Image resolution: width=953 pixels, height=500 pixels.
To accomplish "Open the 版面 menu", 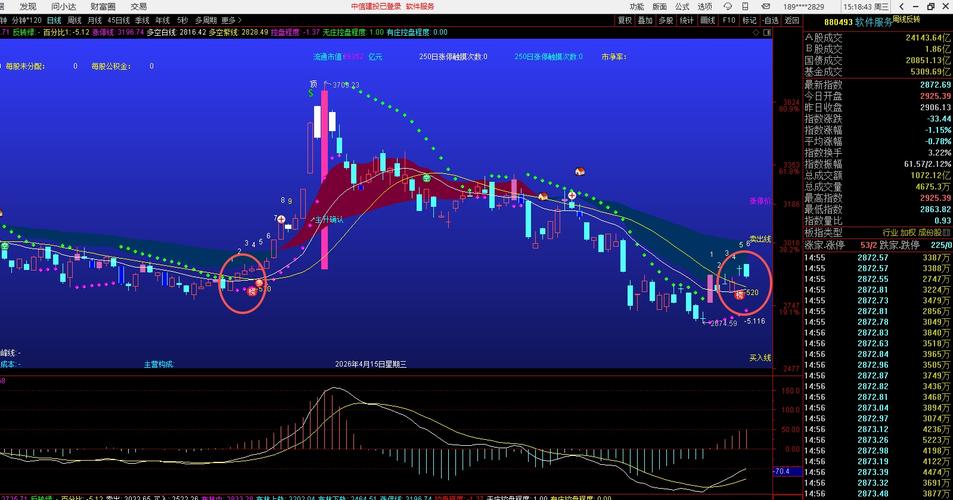I will tap(659, 6).
